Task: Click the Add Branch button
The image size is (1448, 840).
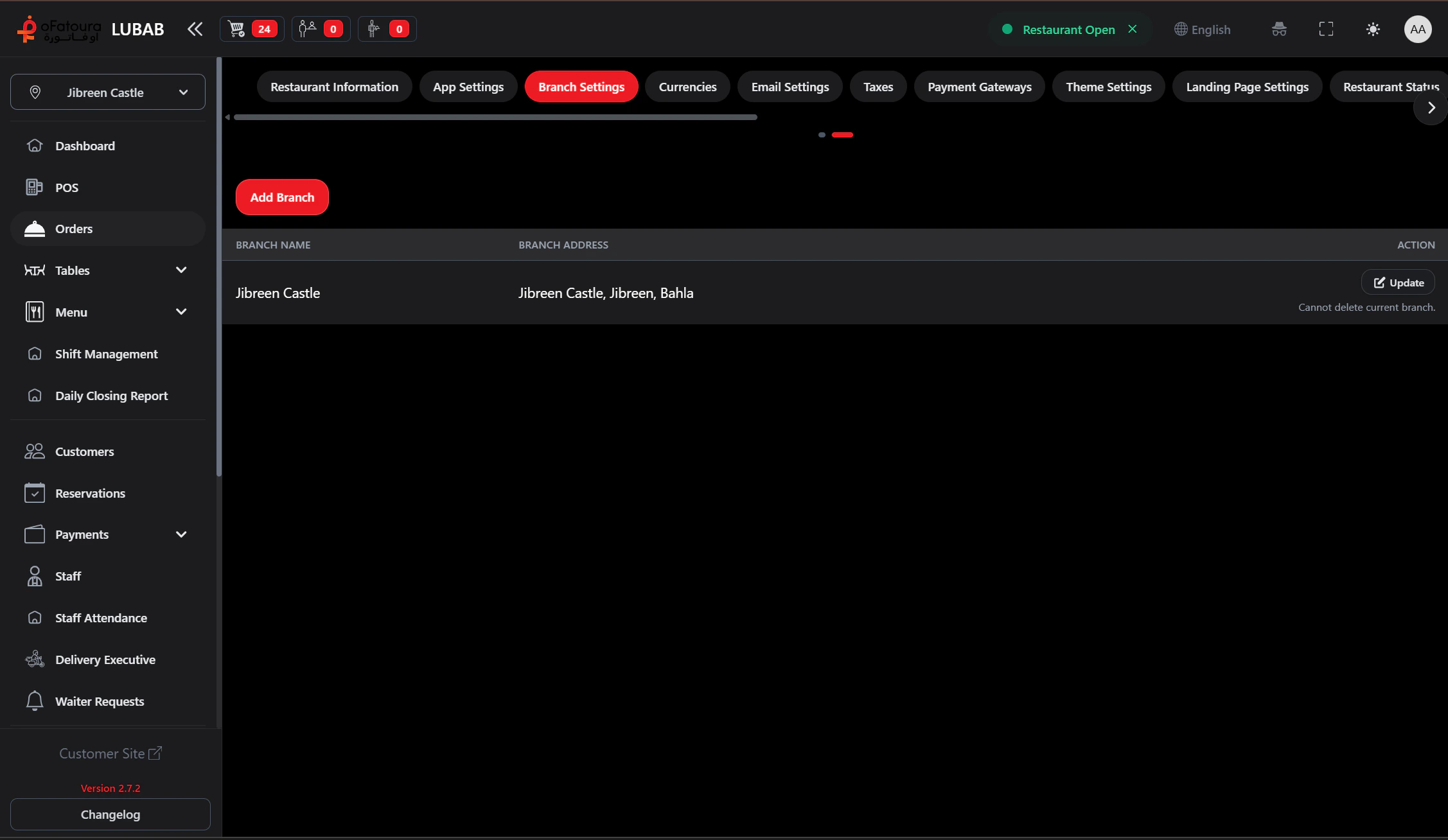Action: pos(282,197)
